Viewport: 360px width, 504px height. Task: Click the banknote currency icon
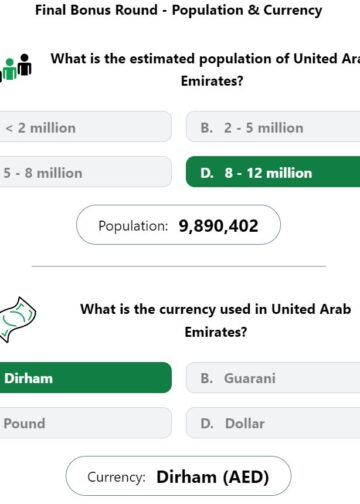(17, 319)
